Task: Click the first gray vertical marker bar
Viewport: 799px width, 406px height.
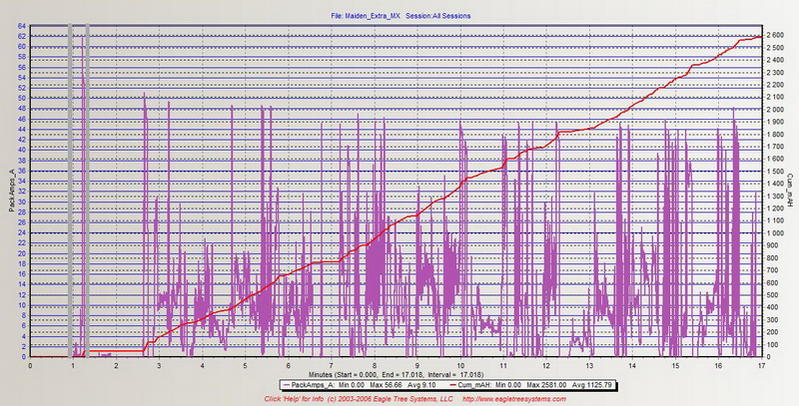Action: (70, 190)
